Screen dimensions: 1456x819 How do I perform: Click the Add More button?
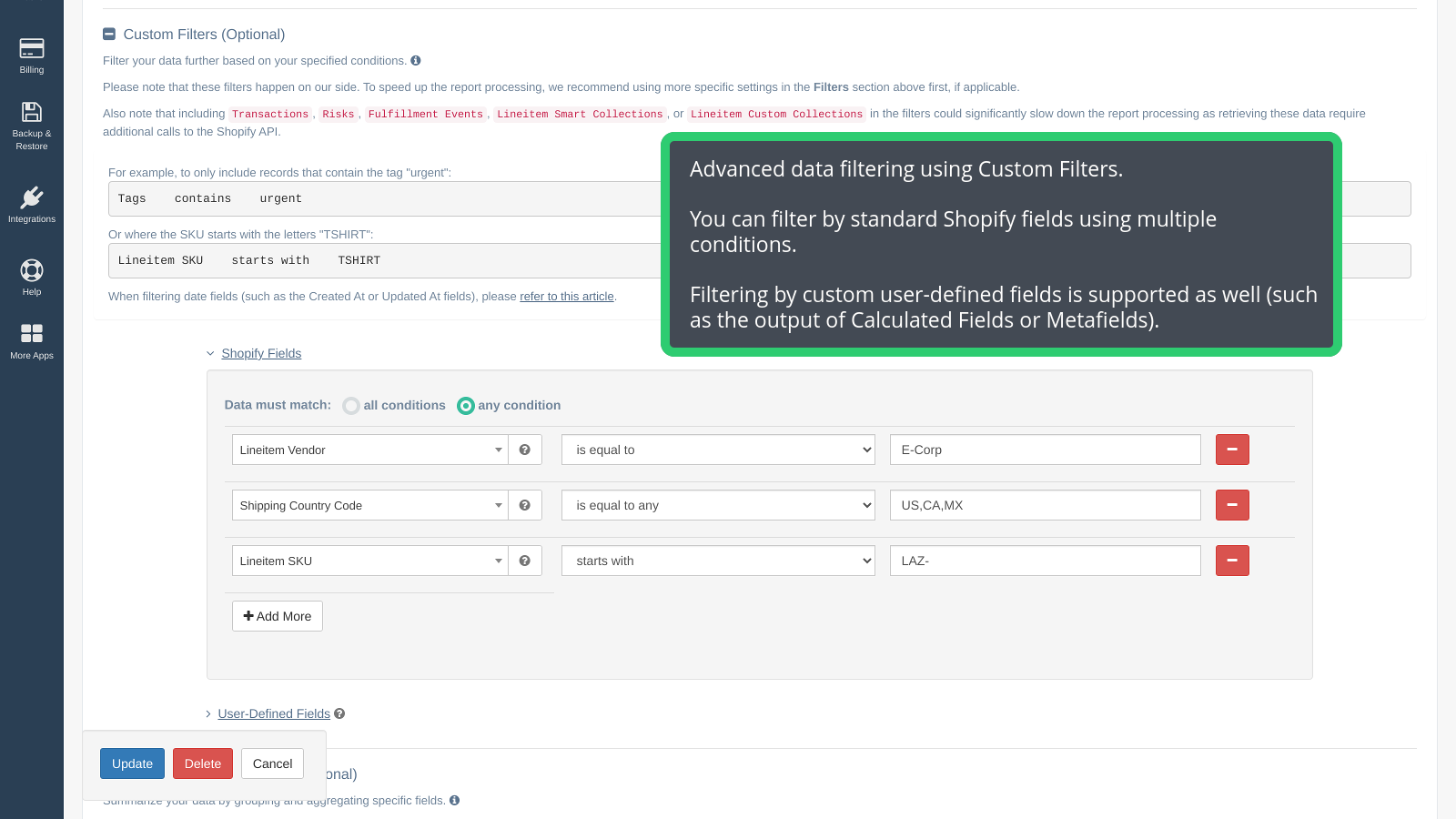278,616
